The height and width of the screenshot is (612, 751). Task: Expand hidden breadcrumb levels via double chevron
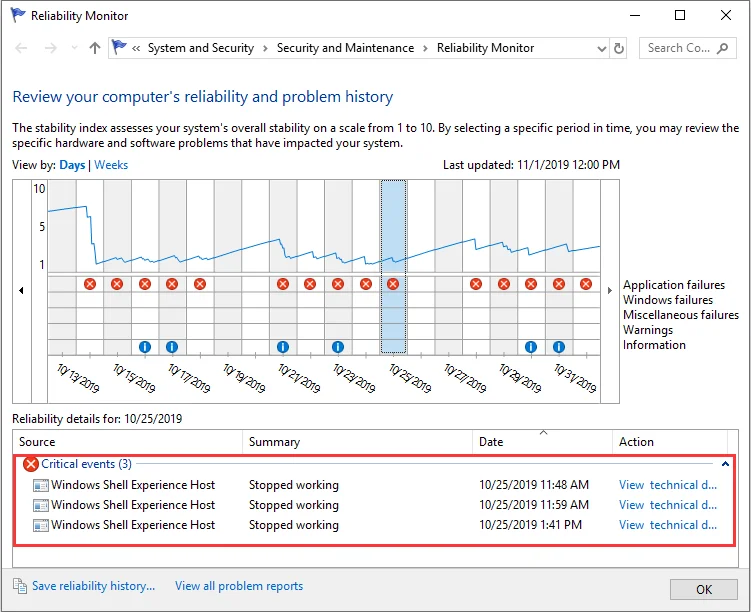click(x=136, y=48)
